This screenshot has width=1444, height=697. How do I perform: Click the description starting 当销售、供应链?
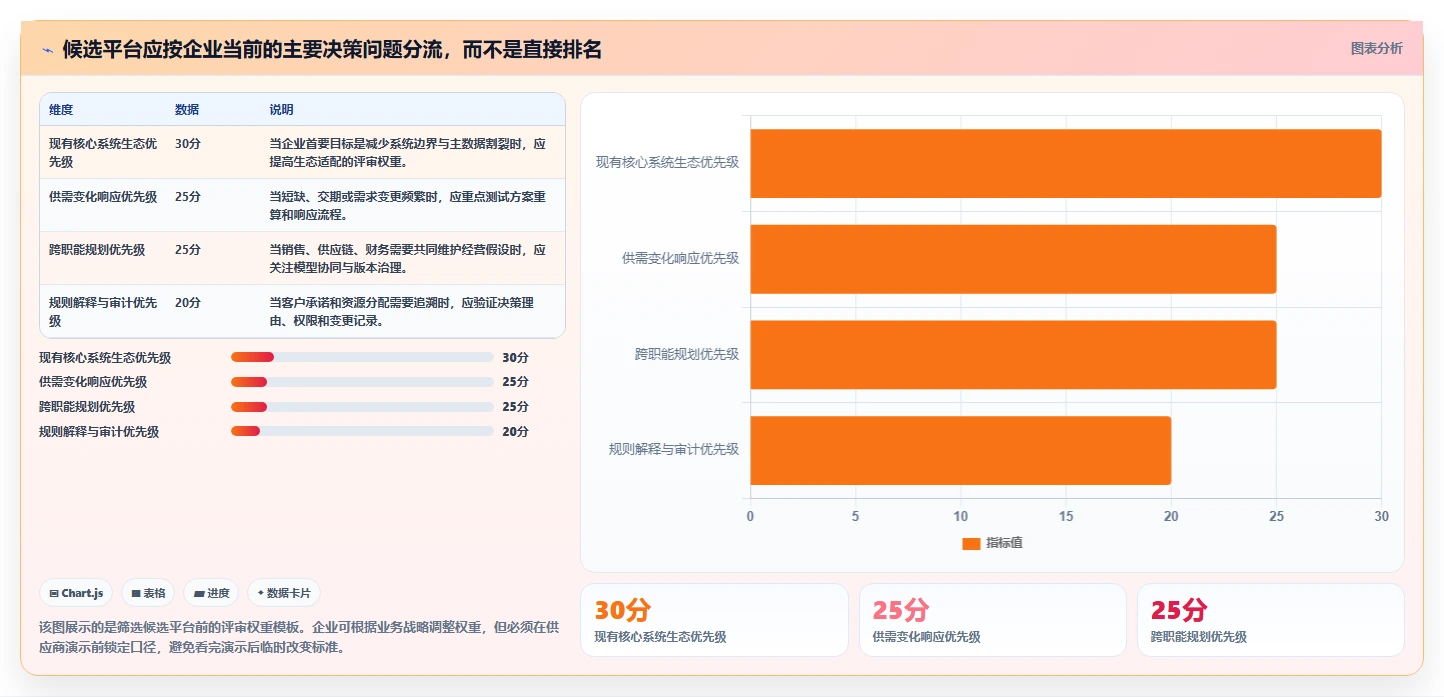click(x=408, y=259)
